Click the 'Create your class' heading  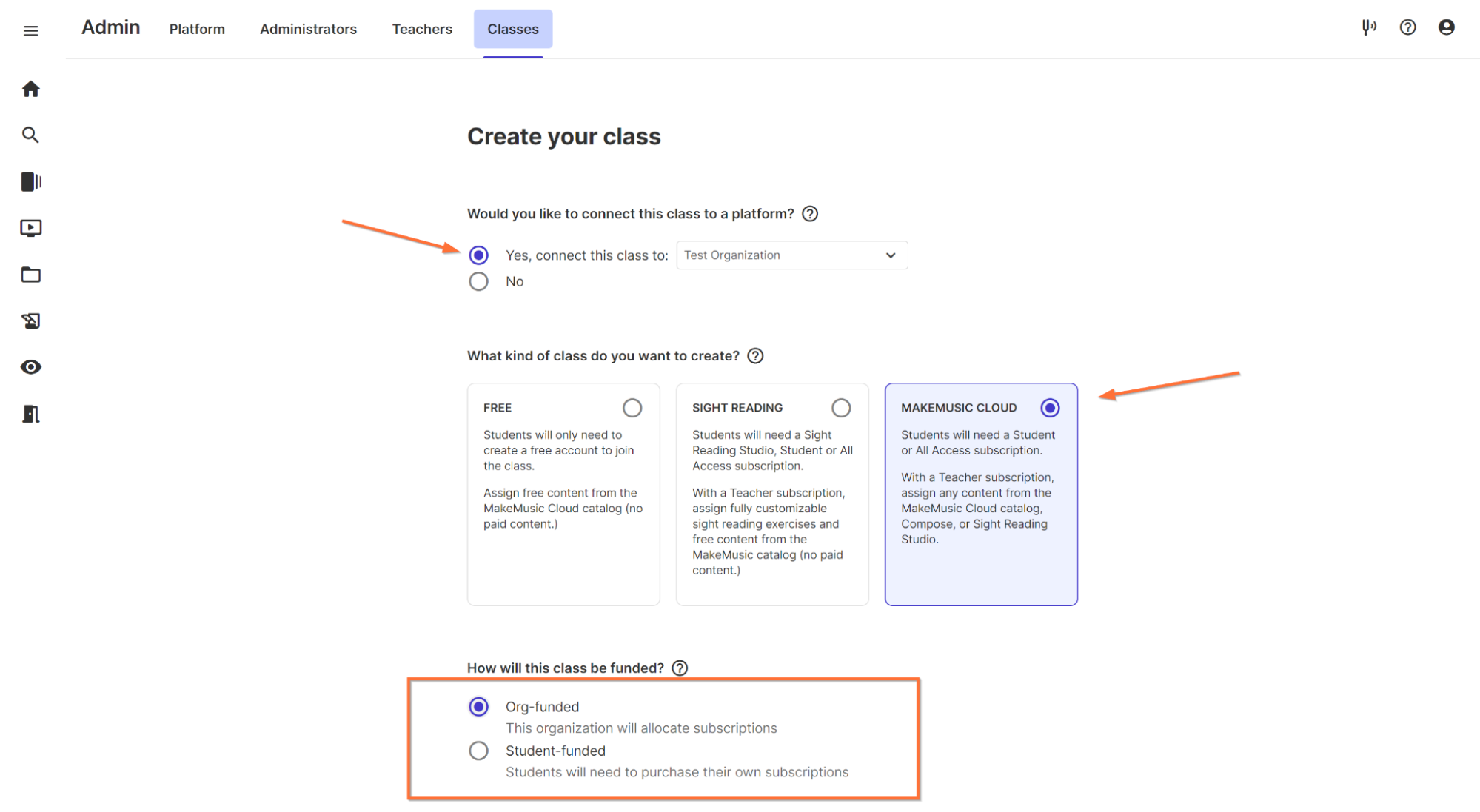[563, 136]
